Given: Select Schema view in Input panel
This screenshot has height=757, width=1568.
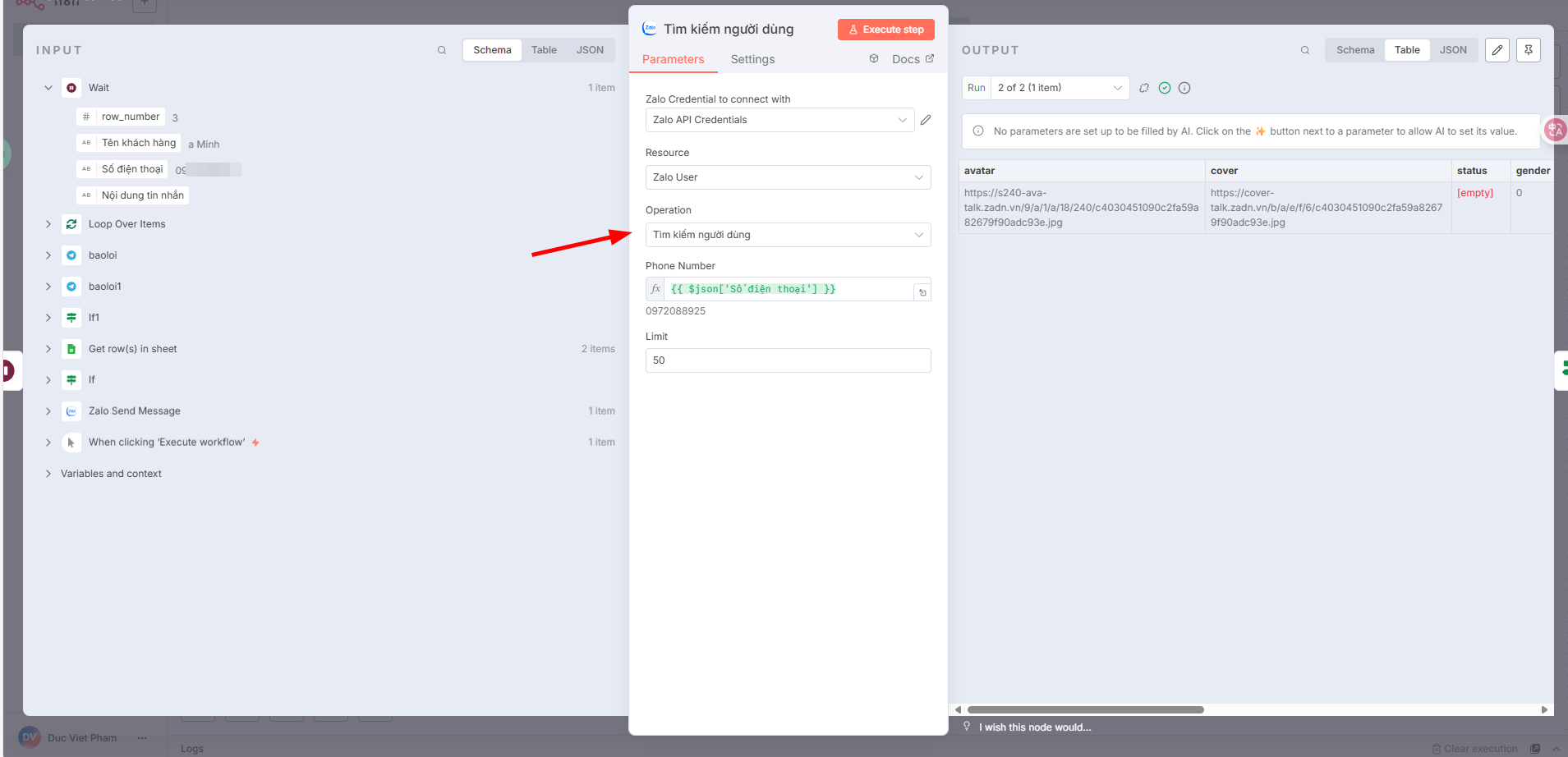Looking at the screenshot, I should point(492,50).
